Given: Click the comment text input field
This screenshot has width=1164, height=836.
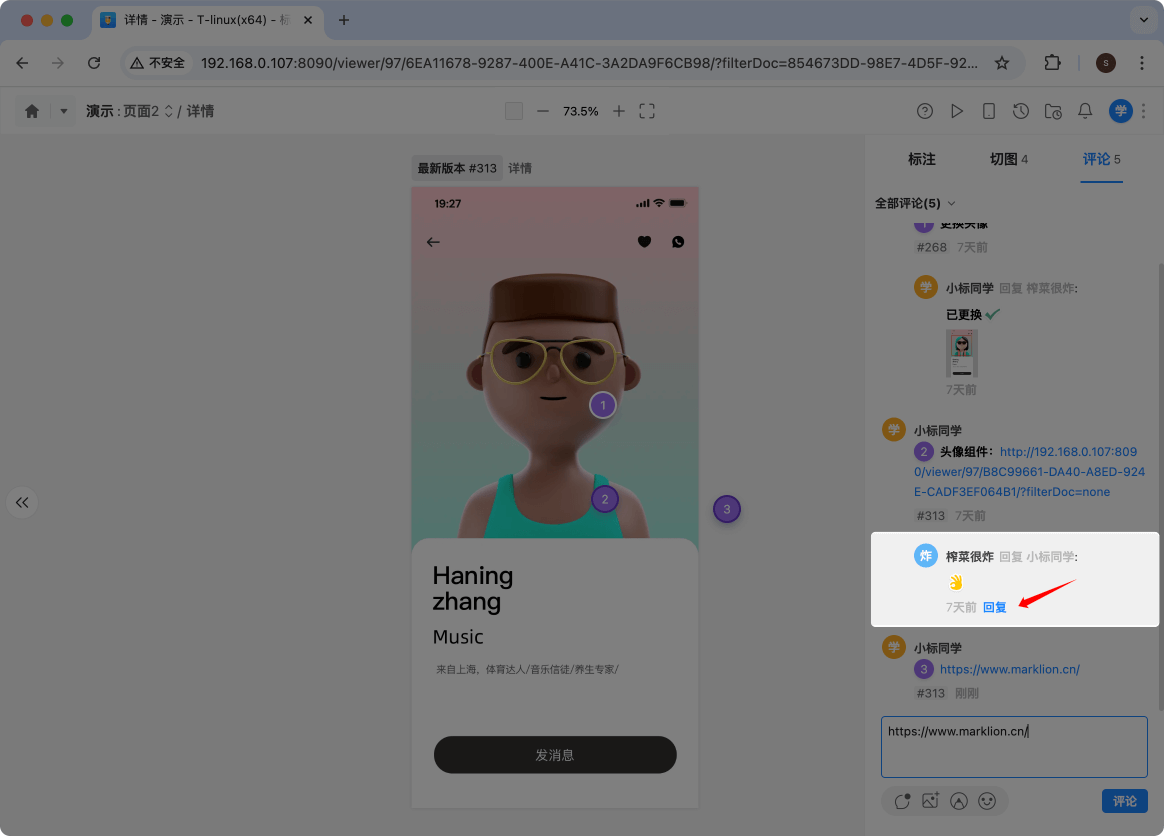Looking at the screenshot, I should 1013,746.
